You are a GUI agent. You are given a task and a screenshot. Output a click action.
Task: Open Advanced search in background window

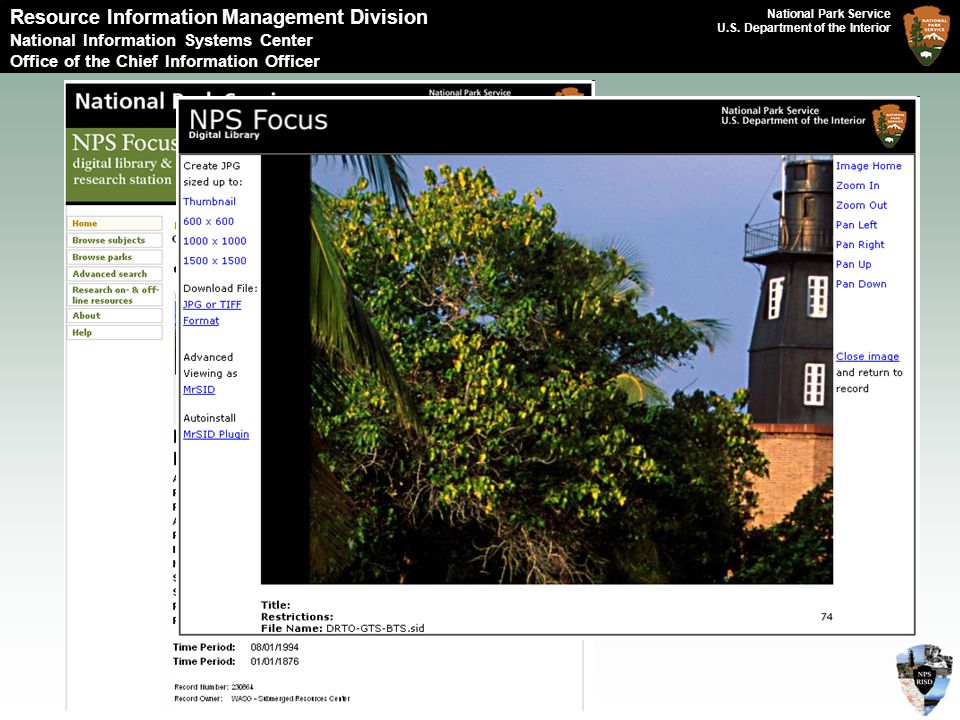tap(114, 274)
